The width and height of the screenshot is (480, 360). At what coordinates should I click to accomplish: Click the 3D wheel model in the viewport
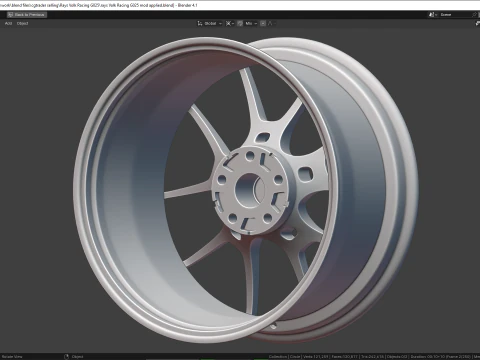point(246,190)
